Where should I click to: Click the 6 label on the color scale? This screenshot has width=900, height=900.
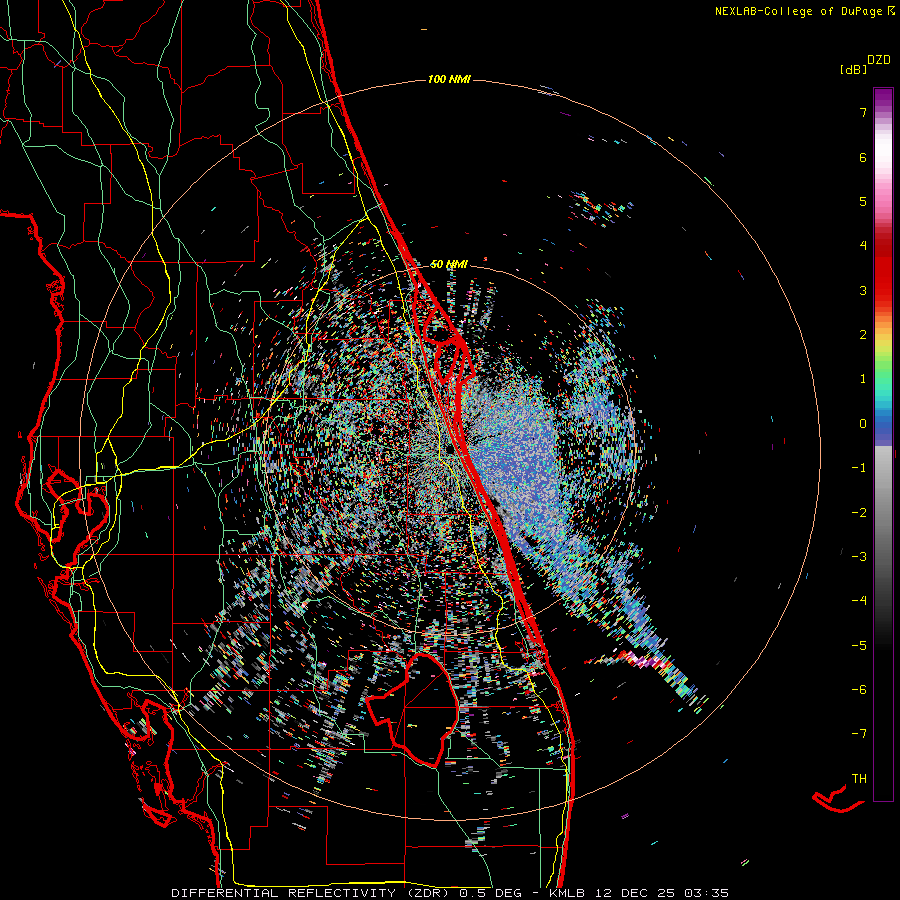tap(863, 157)
